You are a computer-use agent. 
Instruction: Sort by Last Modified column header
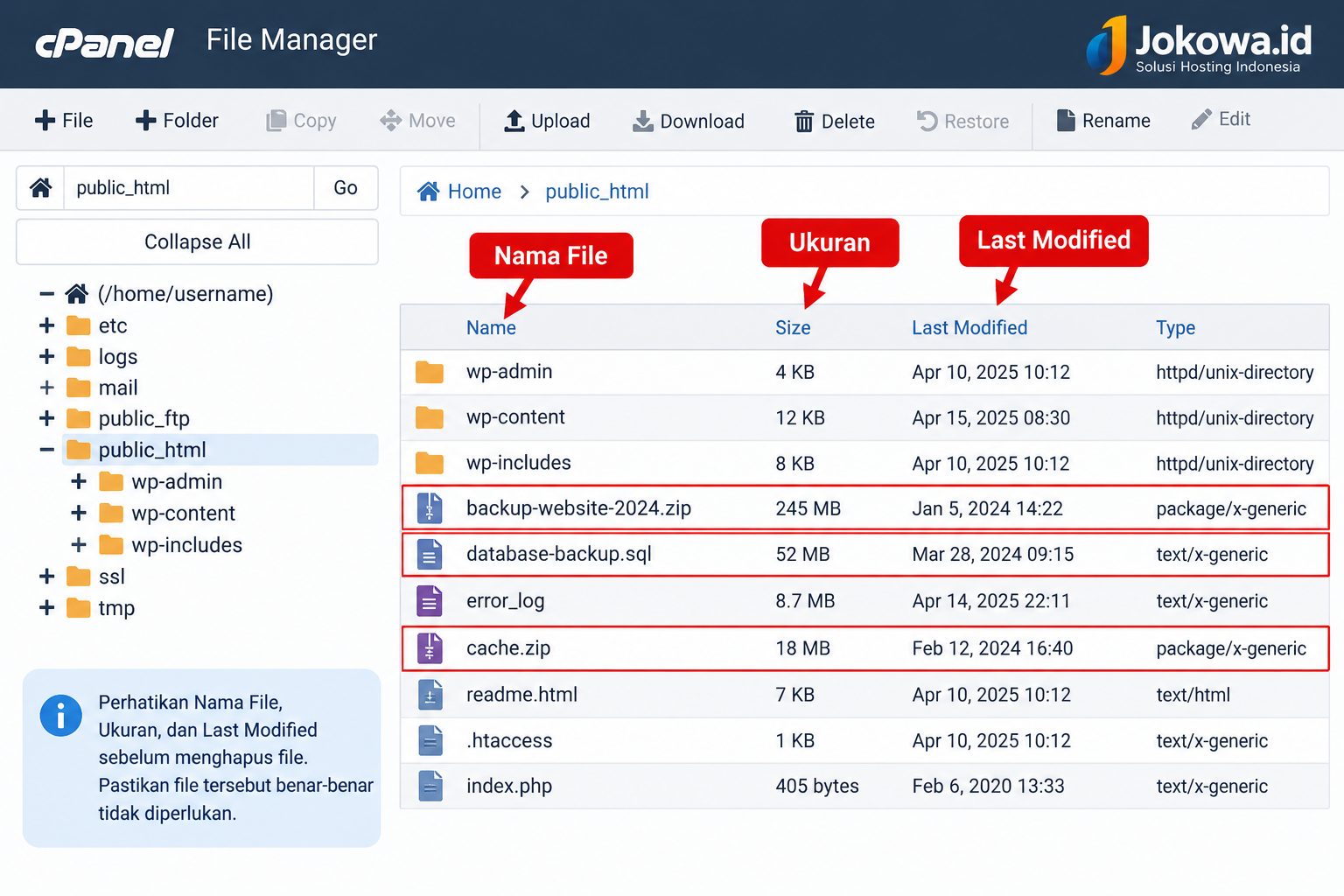point(969,328)
